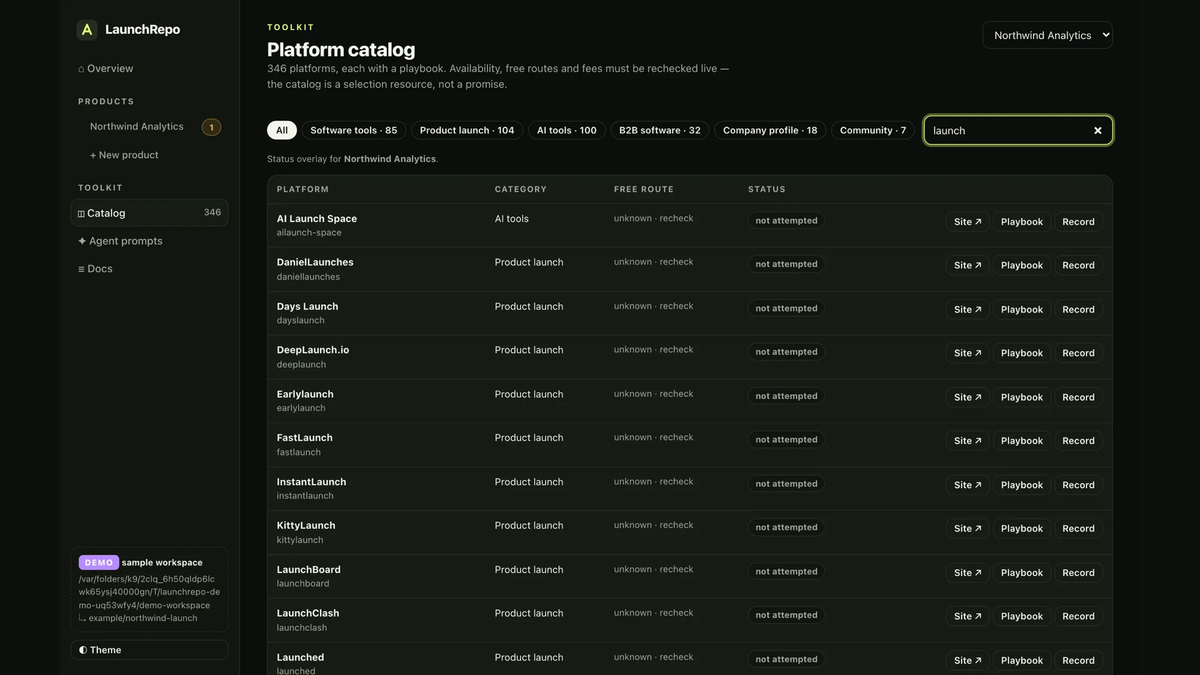1200x675 pixels.
Task: Record status for FastLaunch
Action: pyautogui.click(x=1078, y=441)
